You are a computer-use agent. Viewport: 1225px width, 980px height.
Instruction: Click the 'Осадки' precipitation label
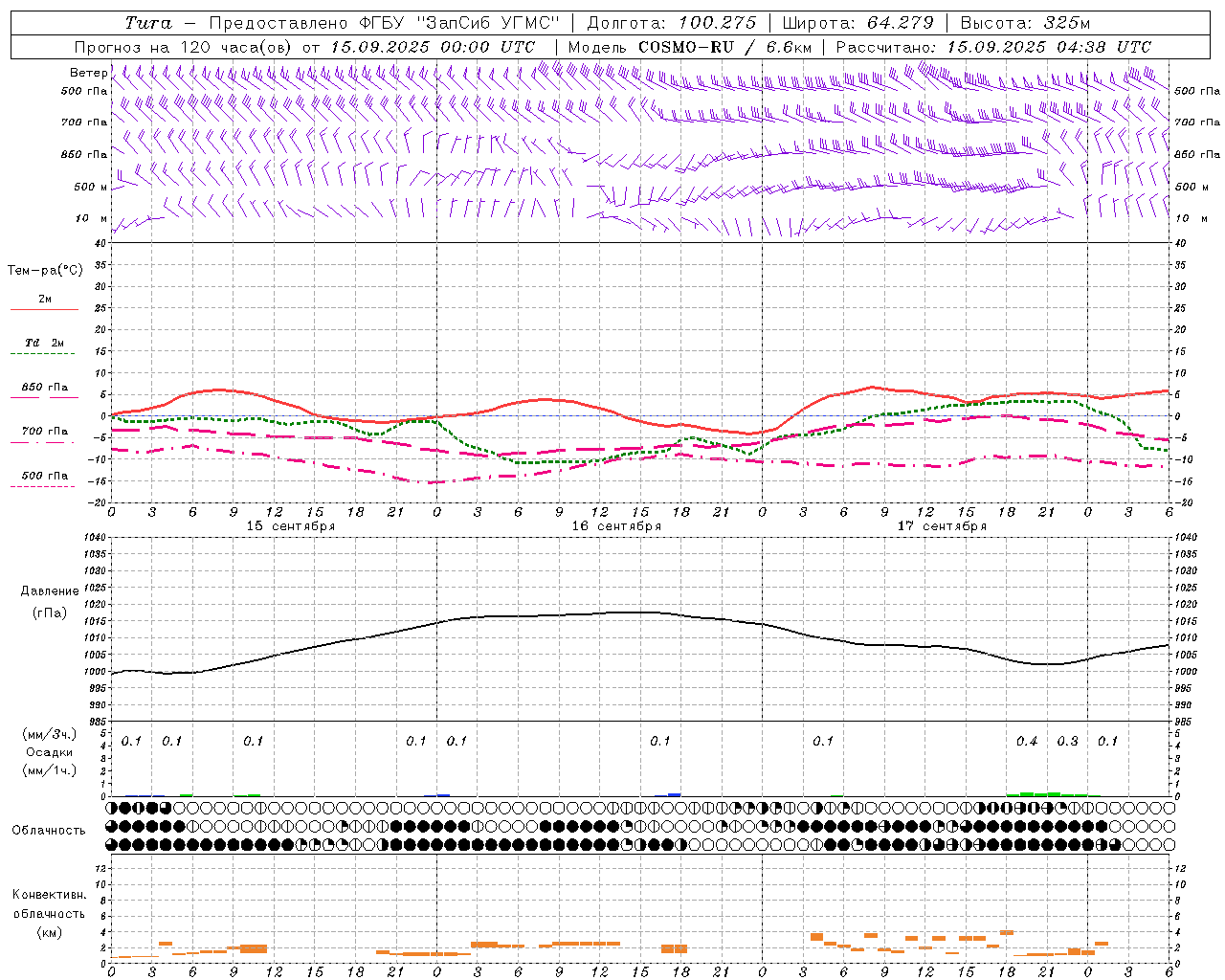coord(50,752)
